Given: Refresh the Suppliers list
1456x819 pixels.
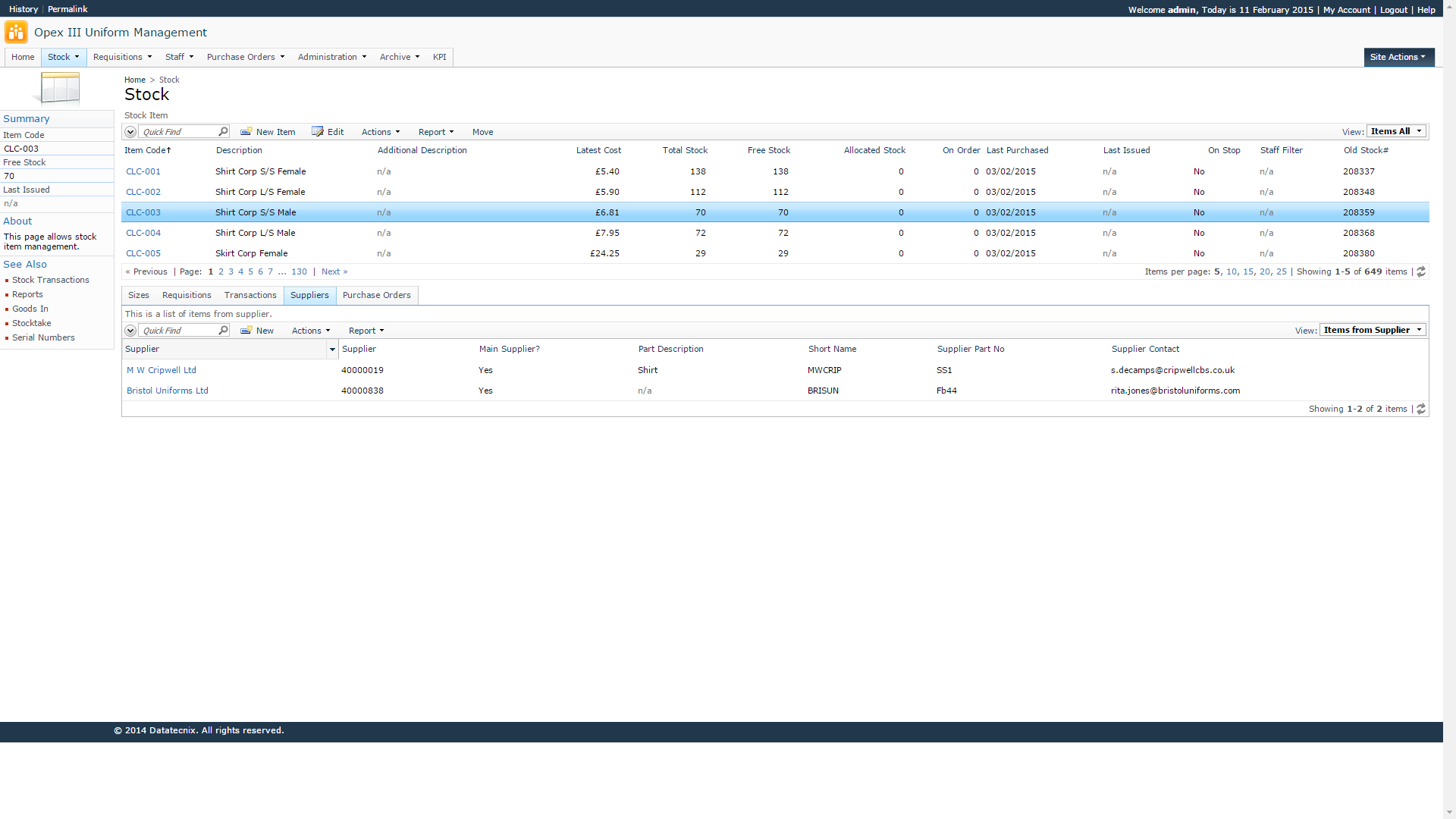Looking at the screenshot, I should pos(1421,409).
